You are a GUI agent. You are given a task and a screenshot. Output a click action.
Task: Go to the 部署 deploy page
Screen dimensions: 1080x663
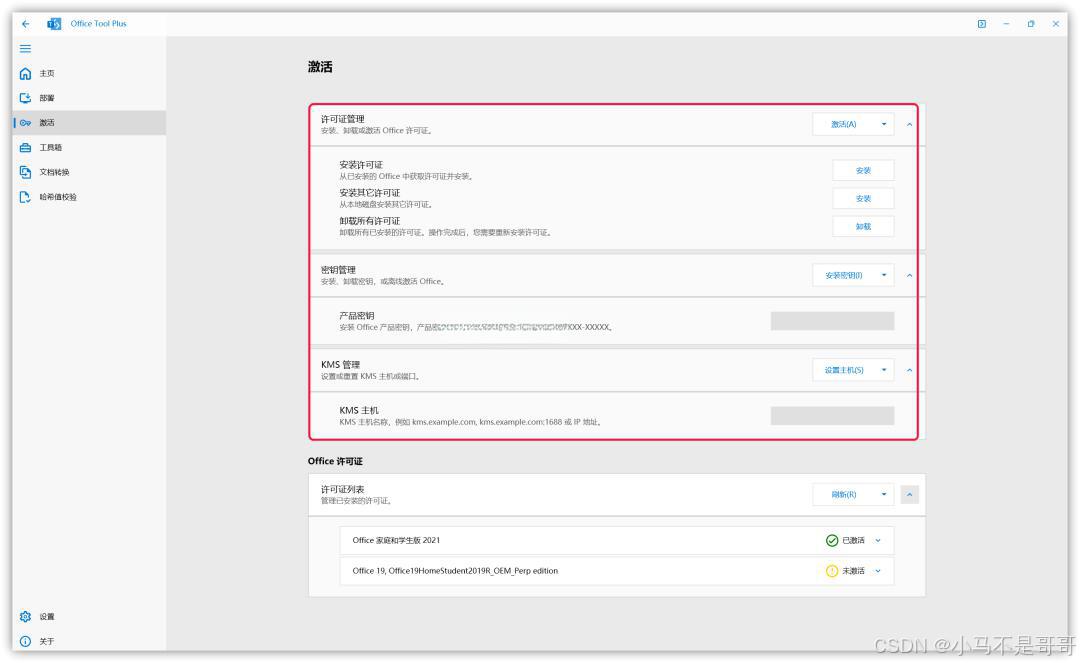point(90,98)
